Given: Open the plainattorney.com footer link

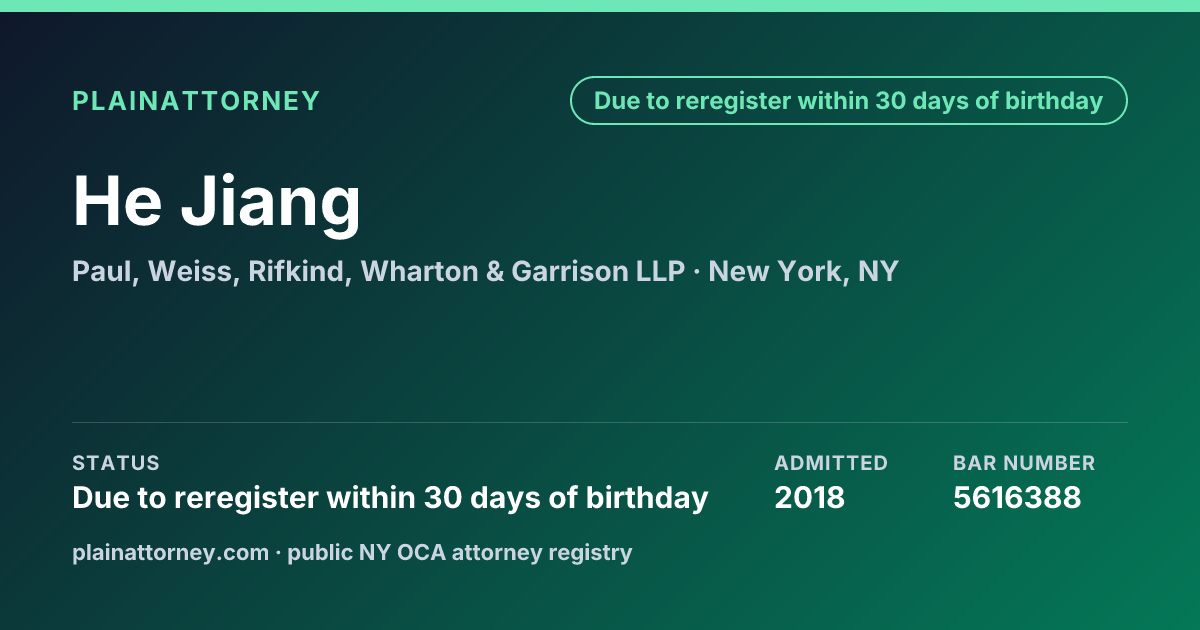Looking at the screenshot, I should coord(171,552).
